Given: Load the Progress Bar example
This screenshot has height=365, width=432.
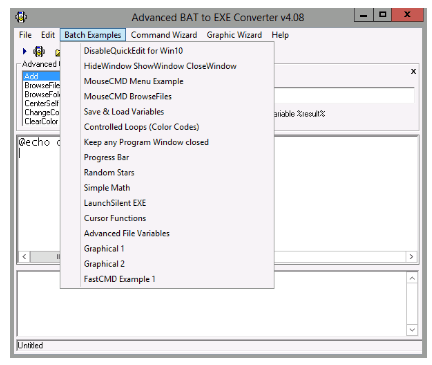Looking at the screenshot, I should 167,157.
